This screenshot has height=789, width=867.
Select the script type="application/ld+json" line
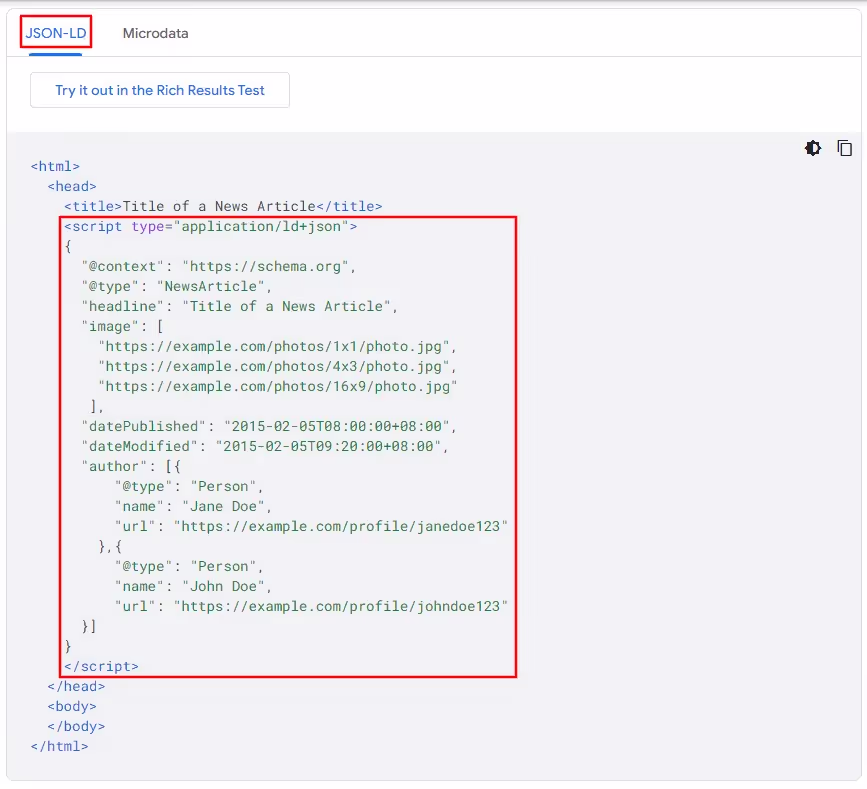click(211, 227)
